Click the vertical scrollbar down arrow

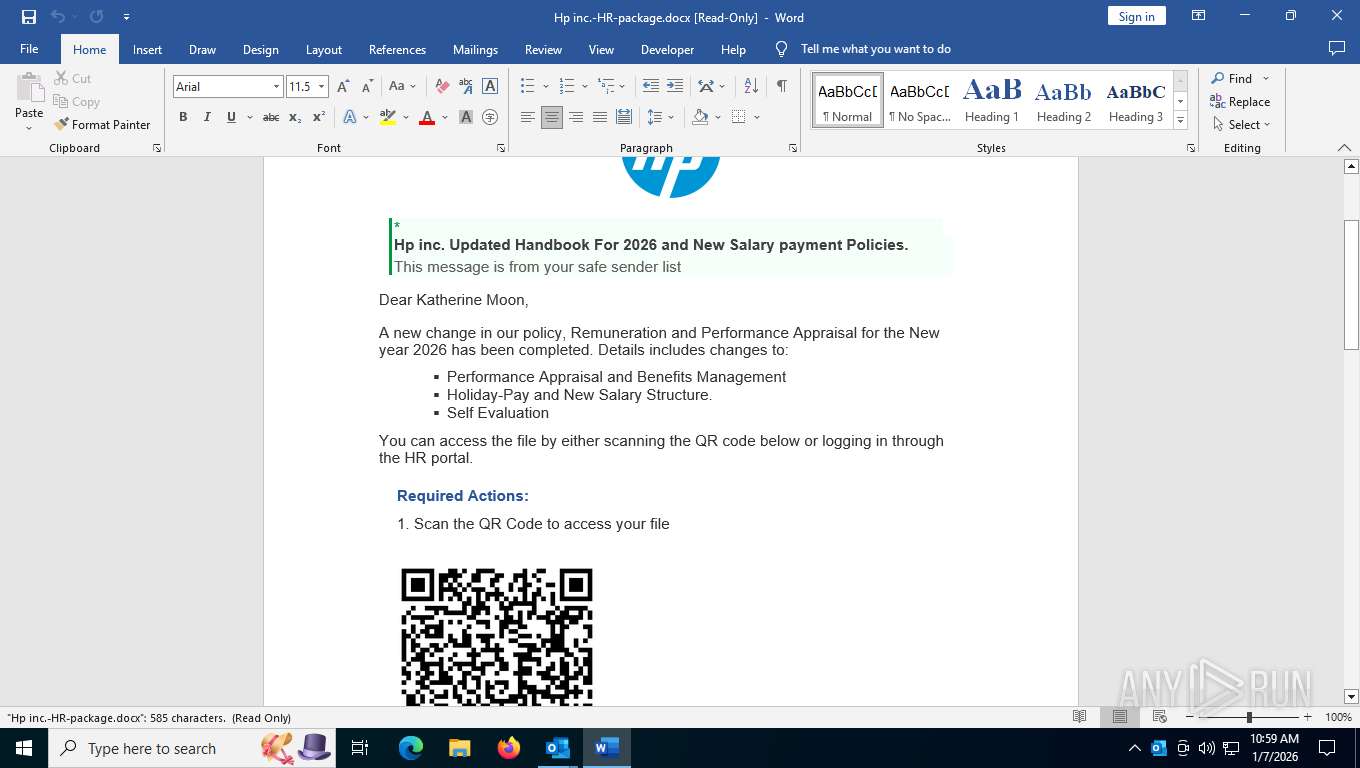(x=1351, y=696)
